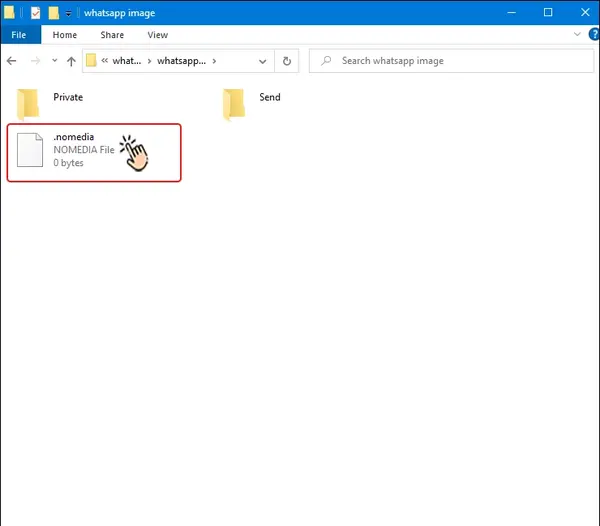Open Customize Quick Access Toolbar dropdown
The width and height of the screenshot is (600, 526).
[x=68, y=14]
